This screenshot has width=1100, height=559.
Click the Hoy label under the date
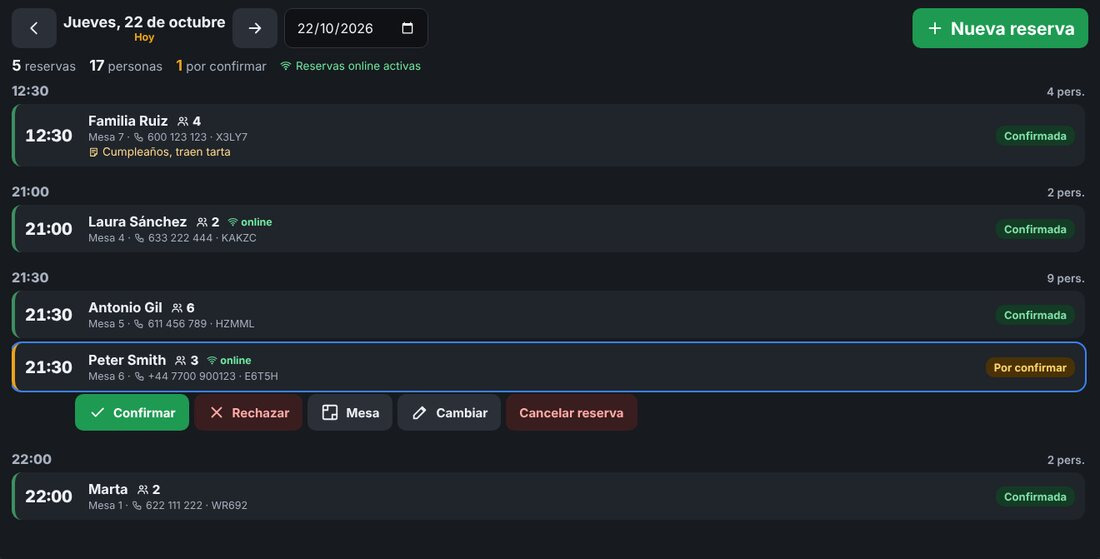(x=144, y=37)
